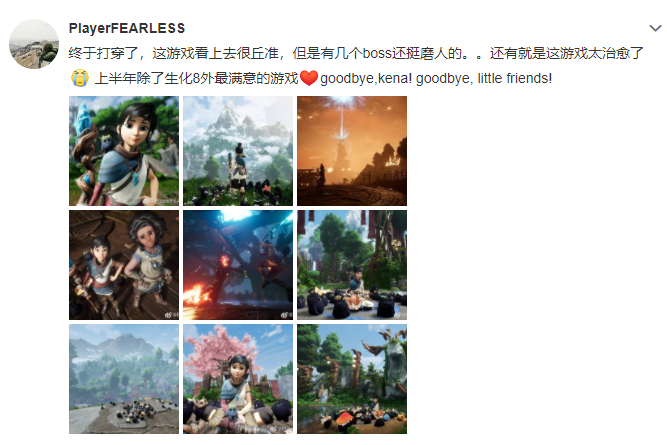Click the goodbye,kena! text in post
This screenshot has height=445, width=667.
pos(366,79)
